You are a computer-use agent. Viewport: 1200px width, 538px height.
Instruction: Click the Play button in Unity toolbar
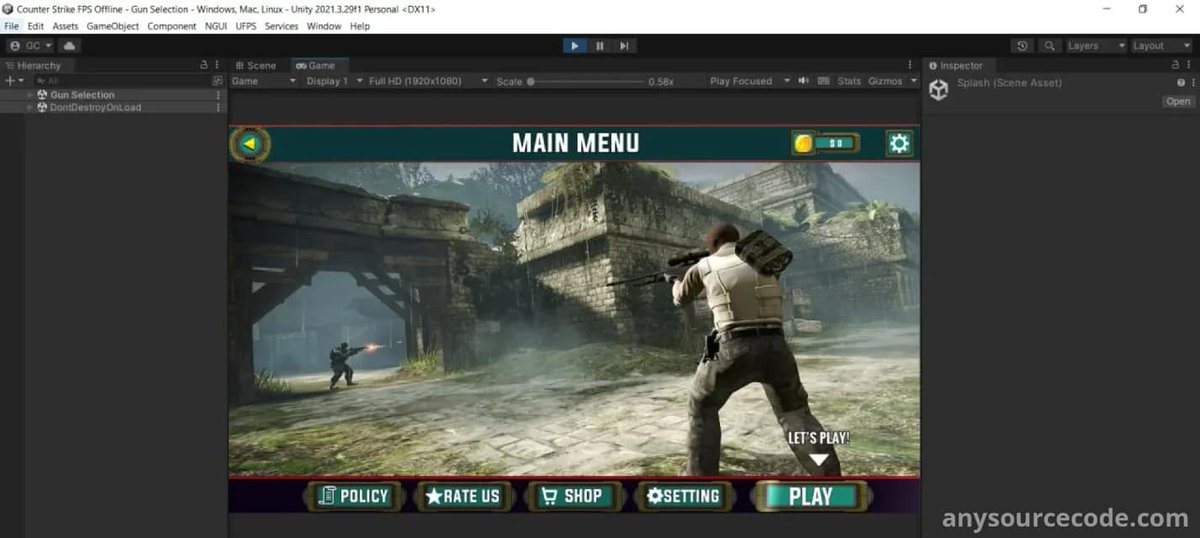pos(575,45)
